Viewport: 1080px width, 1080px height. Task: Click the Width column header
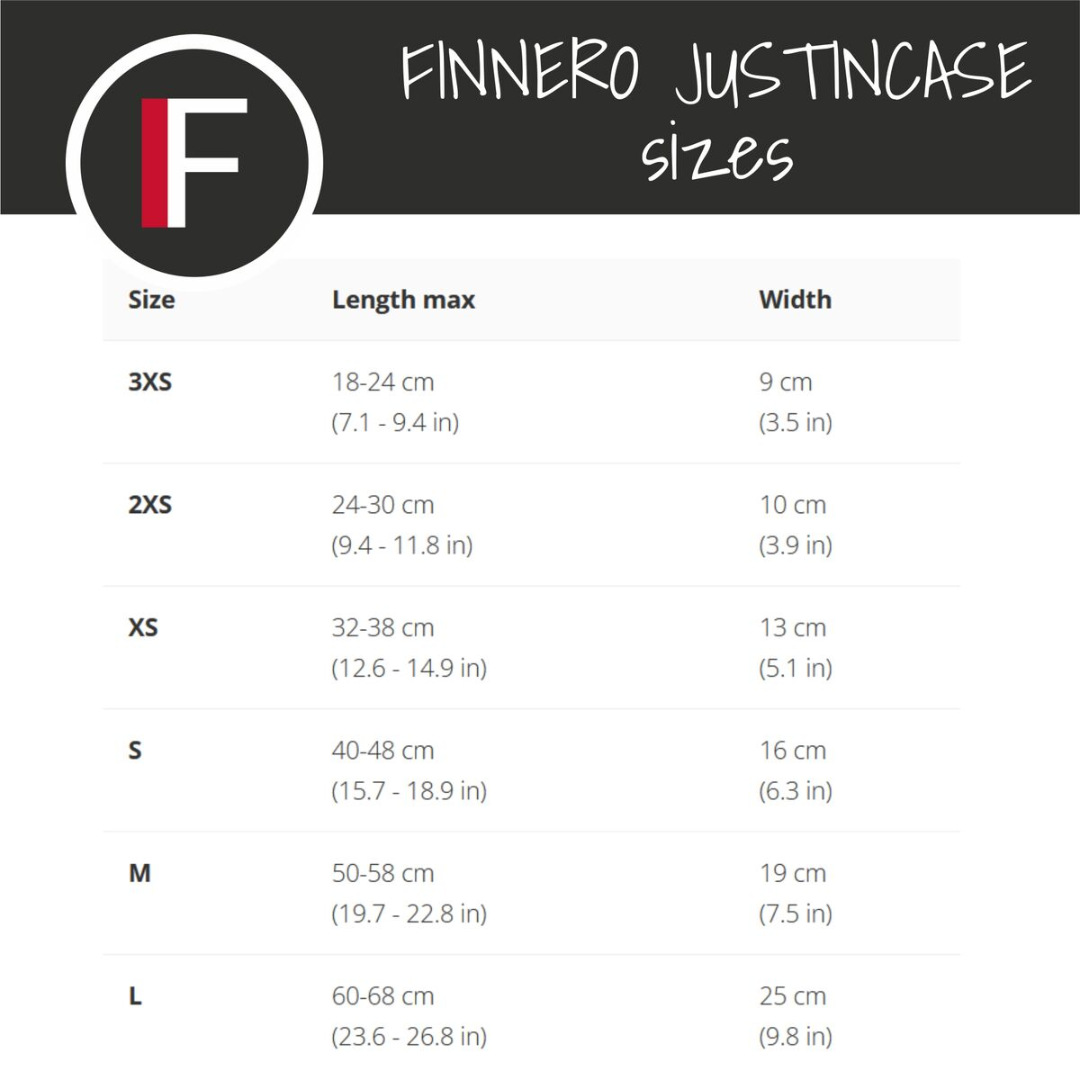point(795,300)
